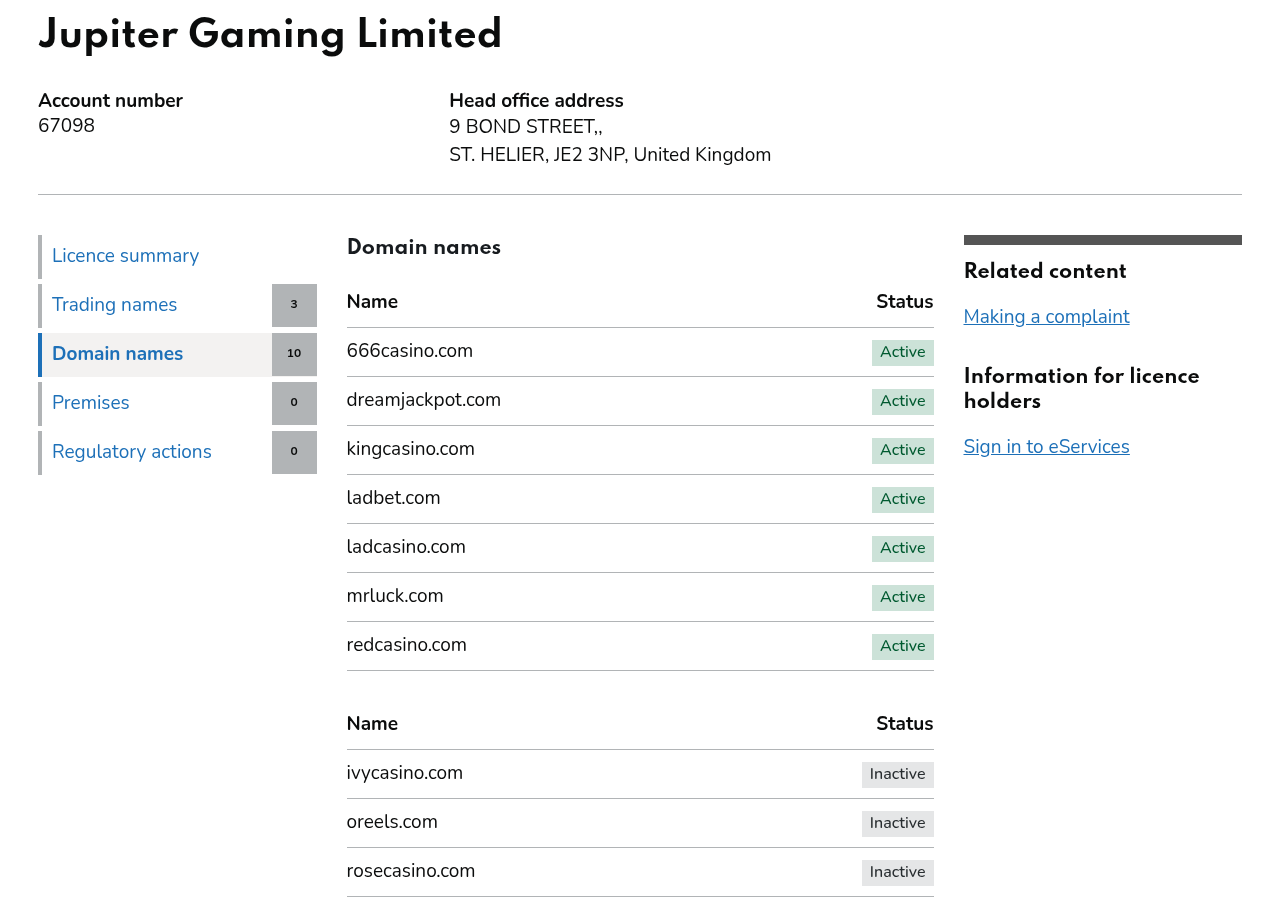Select the ladcasino.com domain name
1280x900 pixels.
[406, 547]
